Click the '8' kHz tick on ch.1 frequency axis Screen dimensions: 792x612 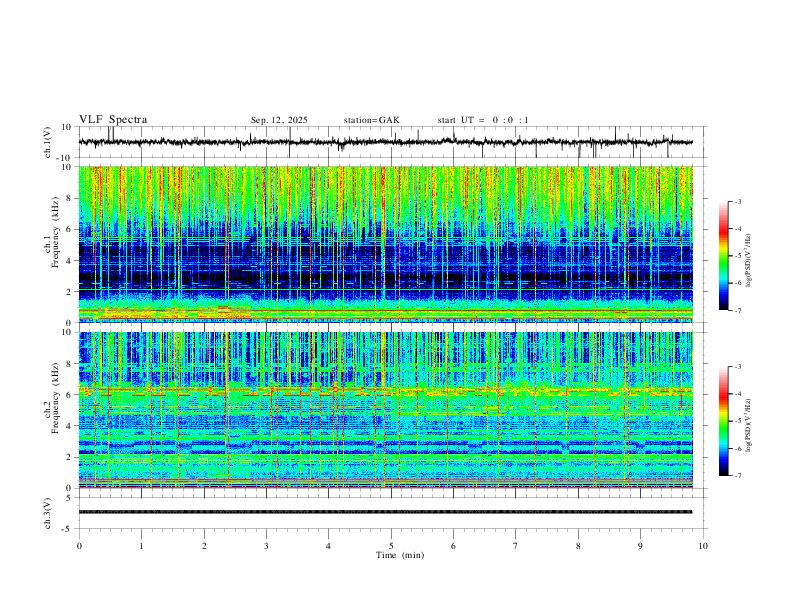70,198
